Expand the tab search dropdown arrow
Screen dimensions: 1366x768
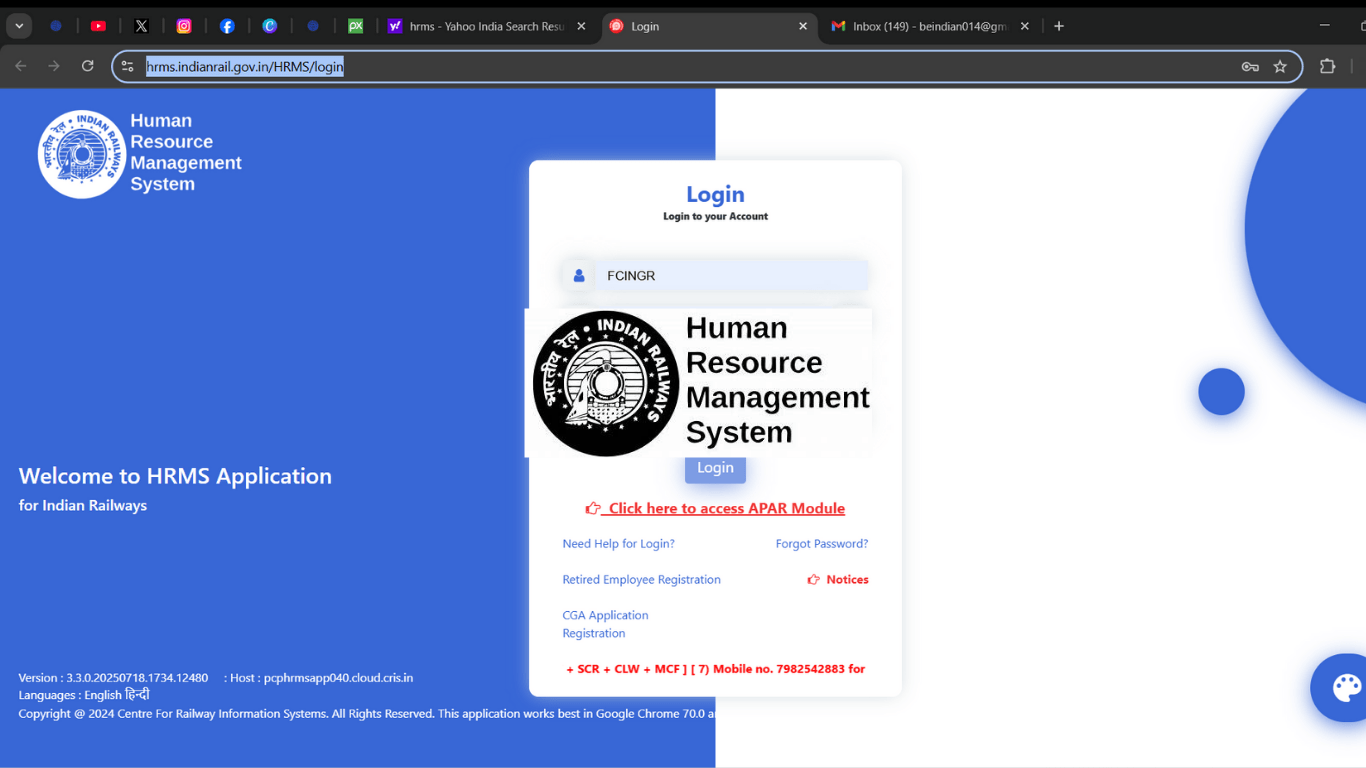coord(19,26)
